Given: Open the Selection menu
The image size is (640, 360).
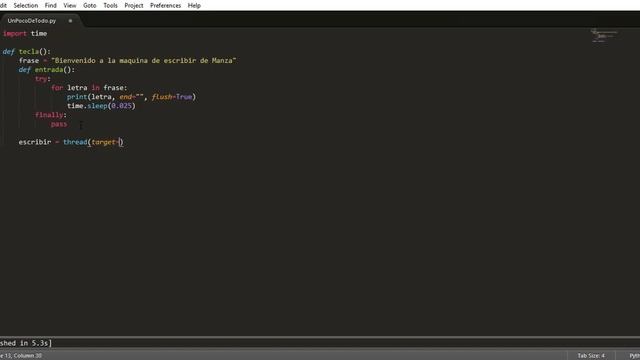Looking at the screenshot, I should coord(25,5).
